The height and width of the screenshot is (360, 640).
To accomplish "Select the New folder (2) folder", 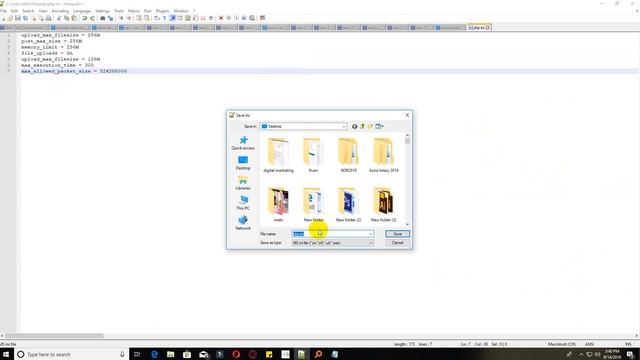I will (348, 205).
